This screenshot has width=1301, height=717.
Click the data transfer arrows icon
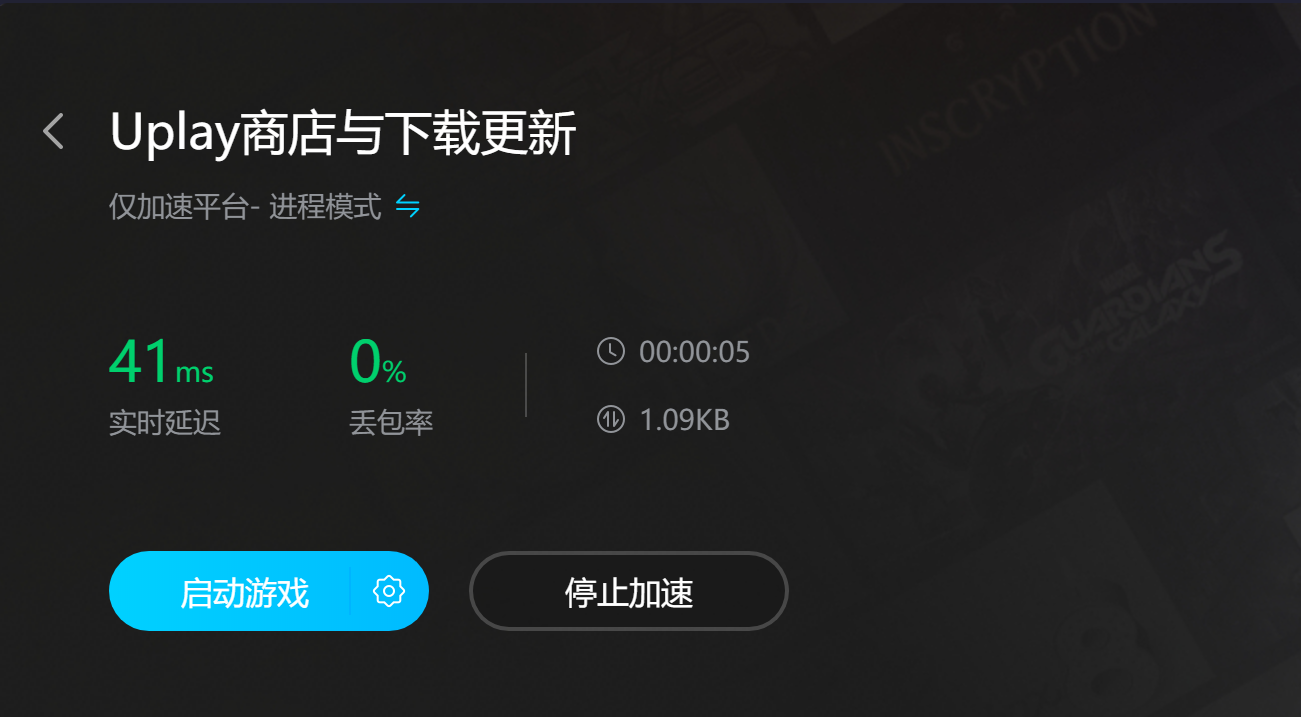coord(610,419)
